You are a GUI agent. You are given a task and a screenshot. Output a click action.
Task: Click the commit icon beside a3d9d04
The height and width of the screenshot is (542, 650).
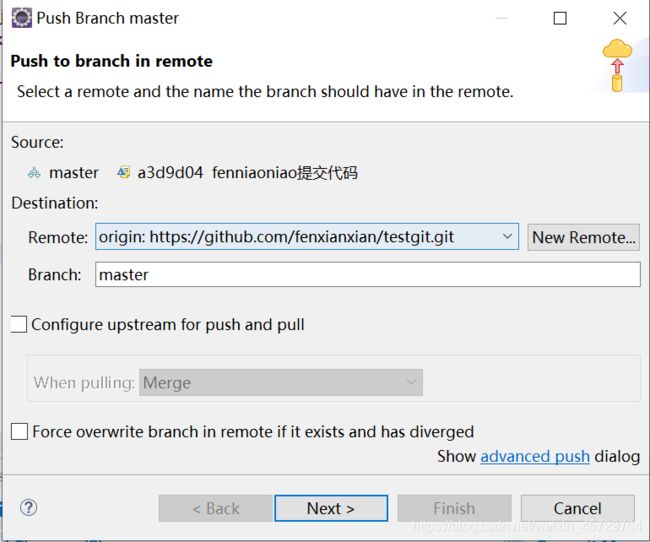click(x=124, y=172)
